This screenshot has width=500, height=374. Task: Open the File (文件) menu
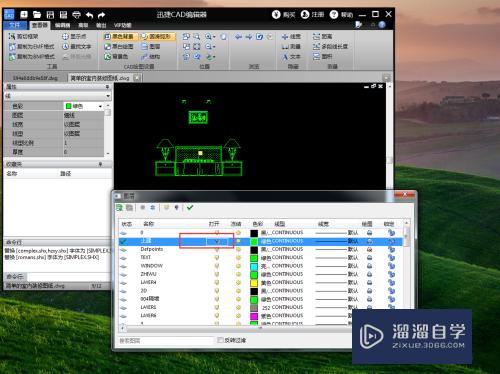(x=15, y=25)
